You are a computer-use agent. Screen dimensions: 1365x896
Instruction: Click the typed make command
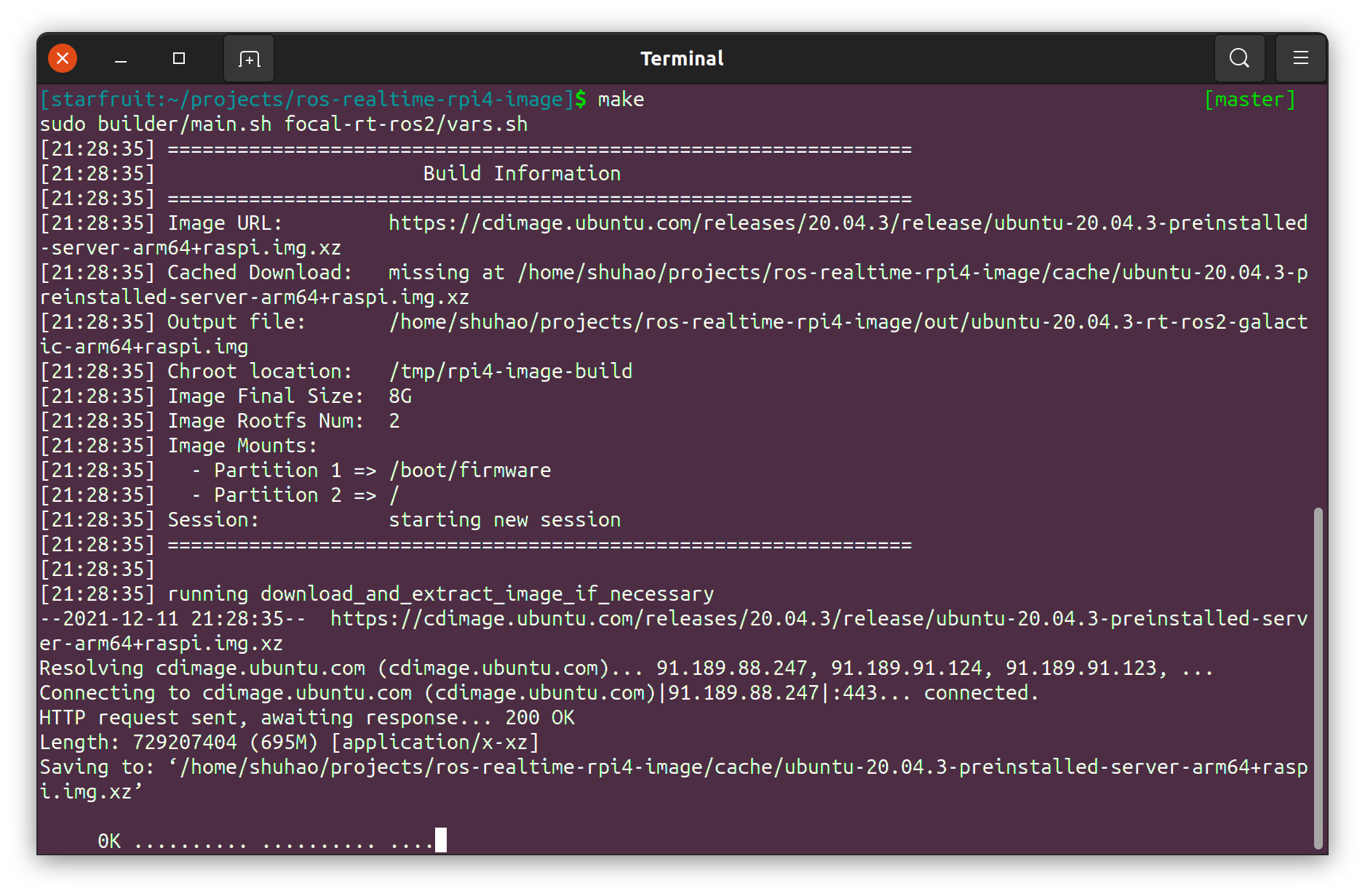tap(621, 100)
